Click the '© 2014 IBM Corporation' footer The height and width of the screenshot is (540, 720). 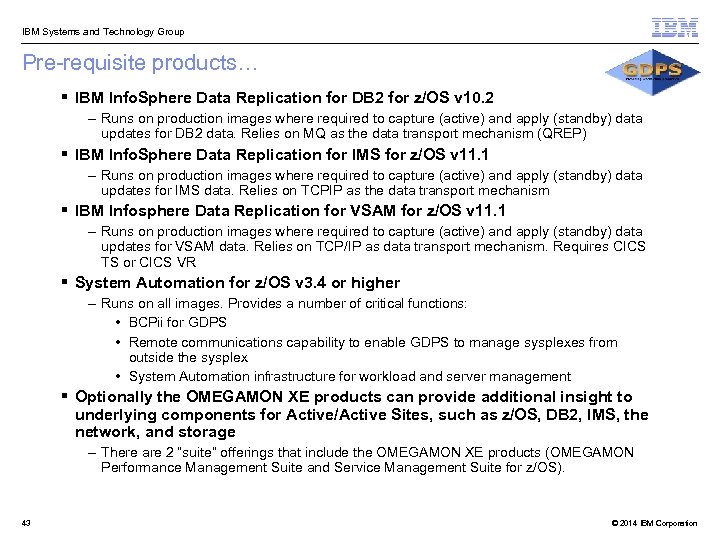(x=654, y=523)
